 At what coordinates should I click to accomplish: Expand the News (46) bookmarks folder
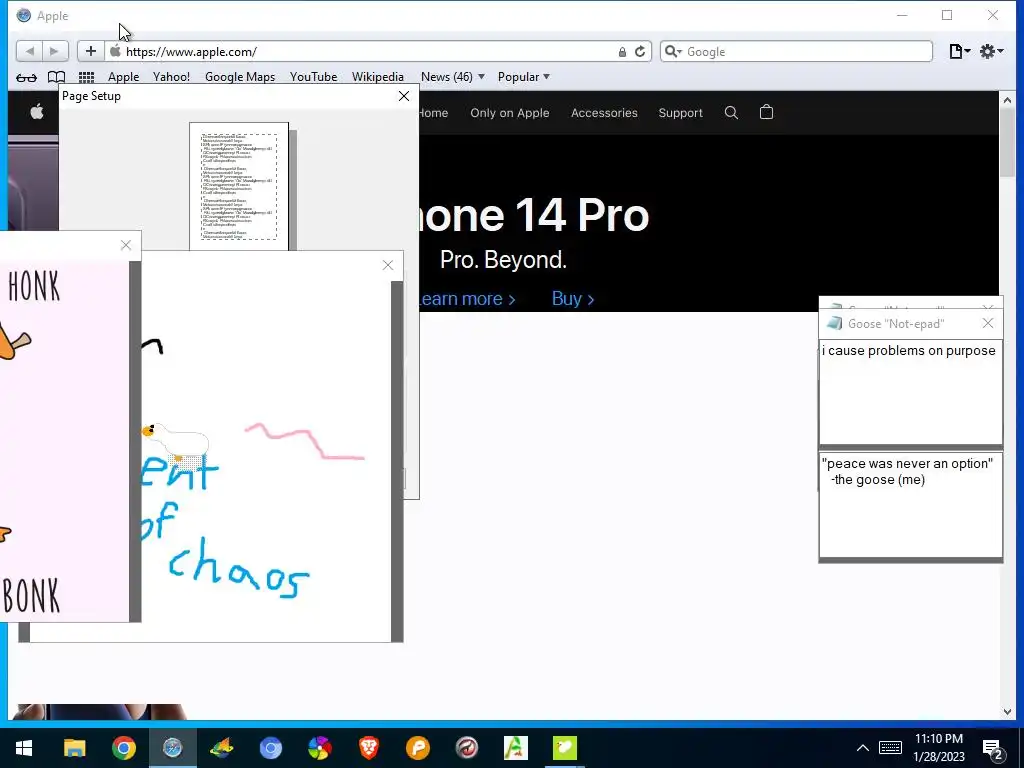click(453, 76)
